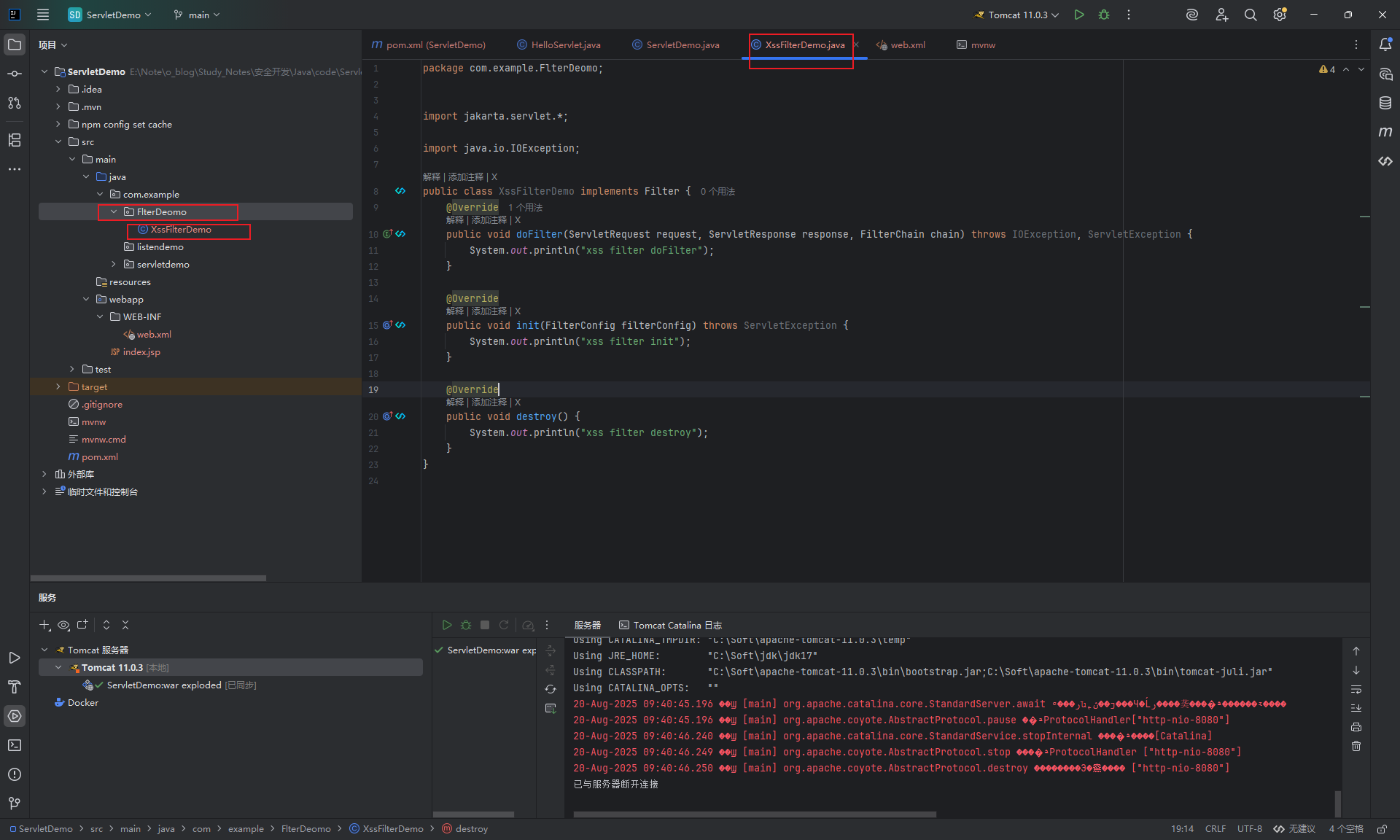This screenshot has height=840, width=1400.
Task: Open the Pull Requests tool window
Action: coord(15,103)
